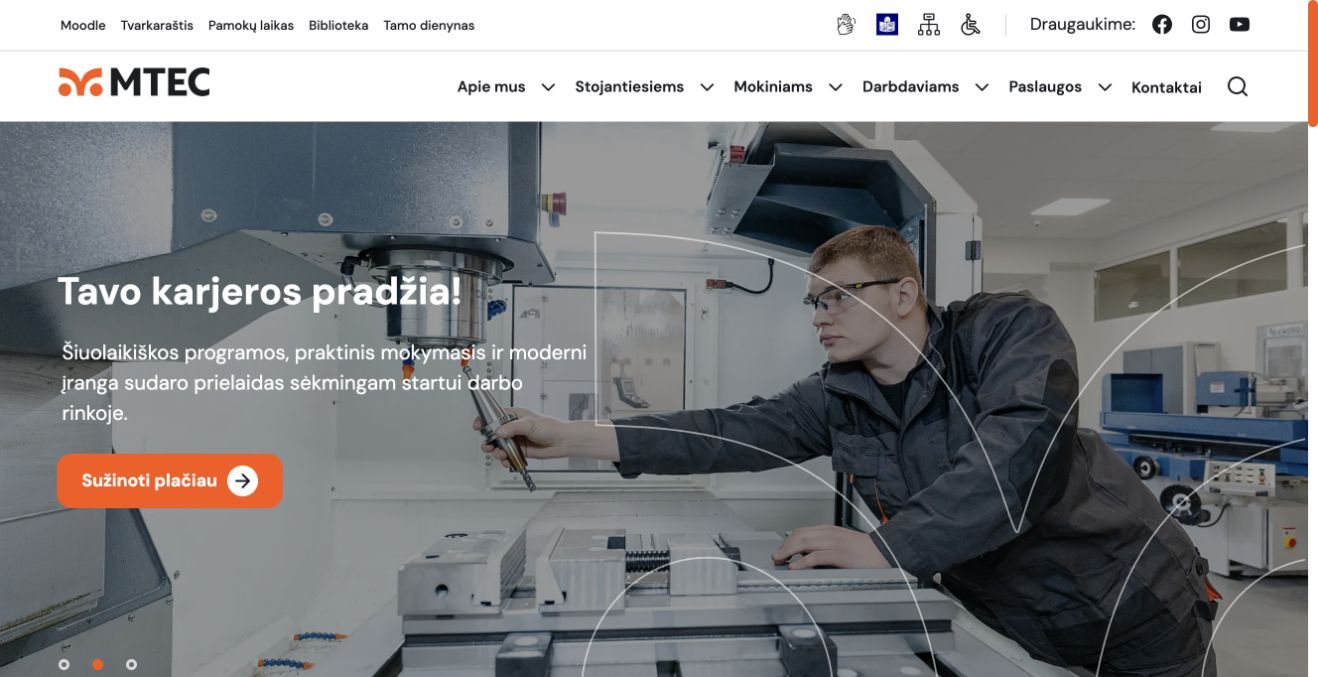Open the wheelchair accessibility icon

[970, 25]
